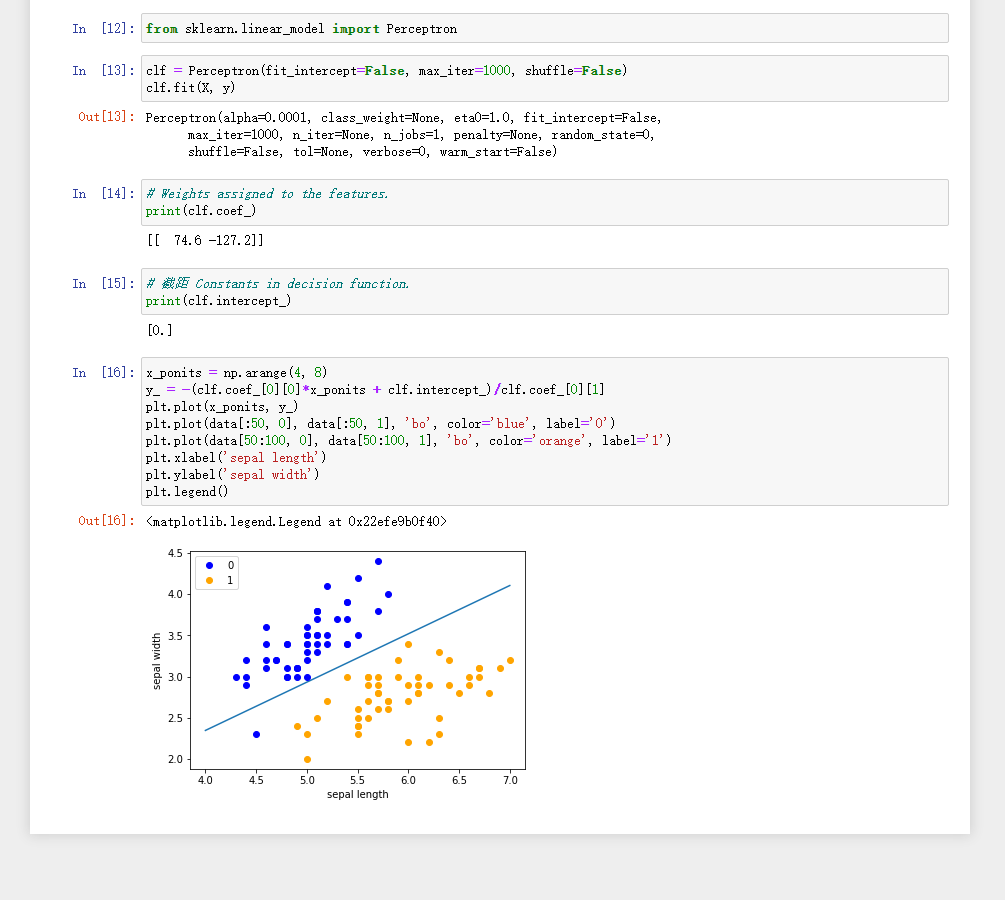
Task: Click the In [16] prompt label
Action: (103, 373)
